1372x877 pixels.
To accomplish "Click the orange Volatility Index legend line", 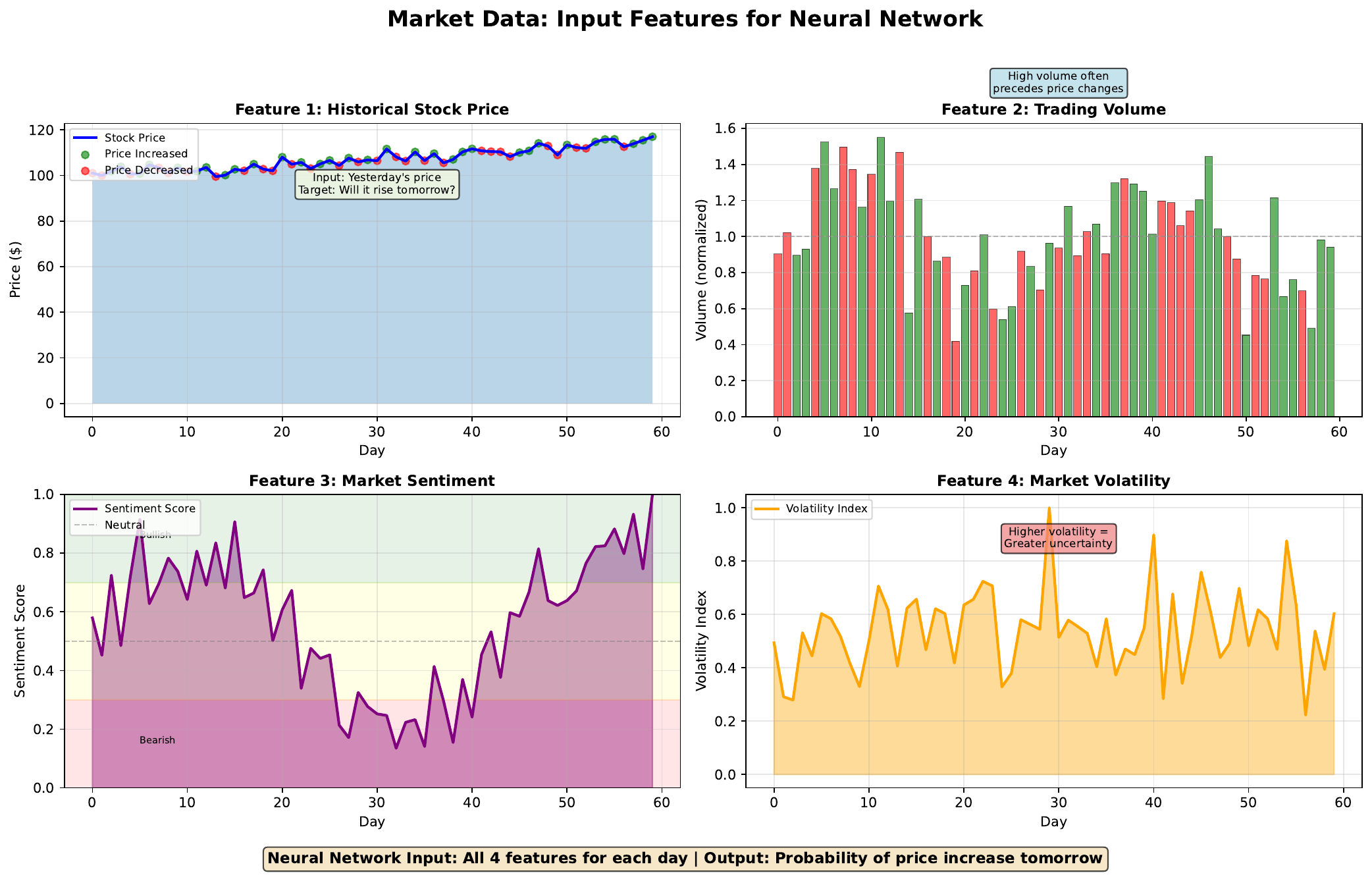I will [x=766, y=509].
